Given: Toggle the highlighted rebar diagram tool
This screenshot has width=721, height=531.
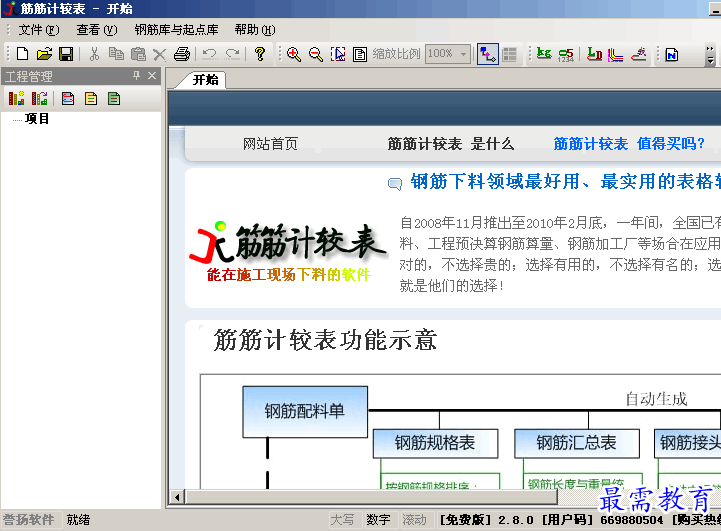Looking at the screenshot, I should 488,54.
